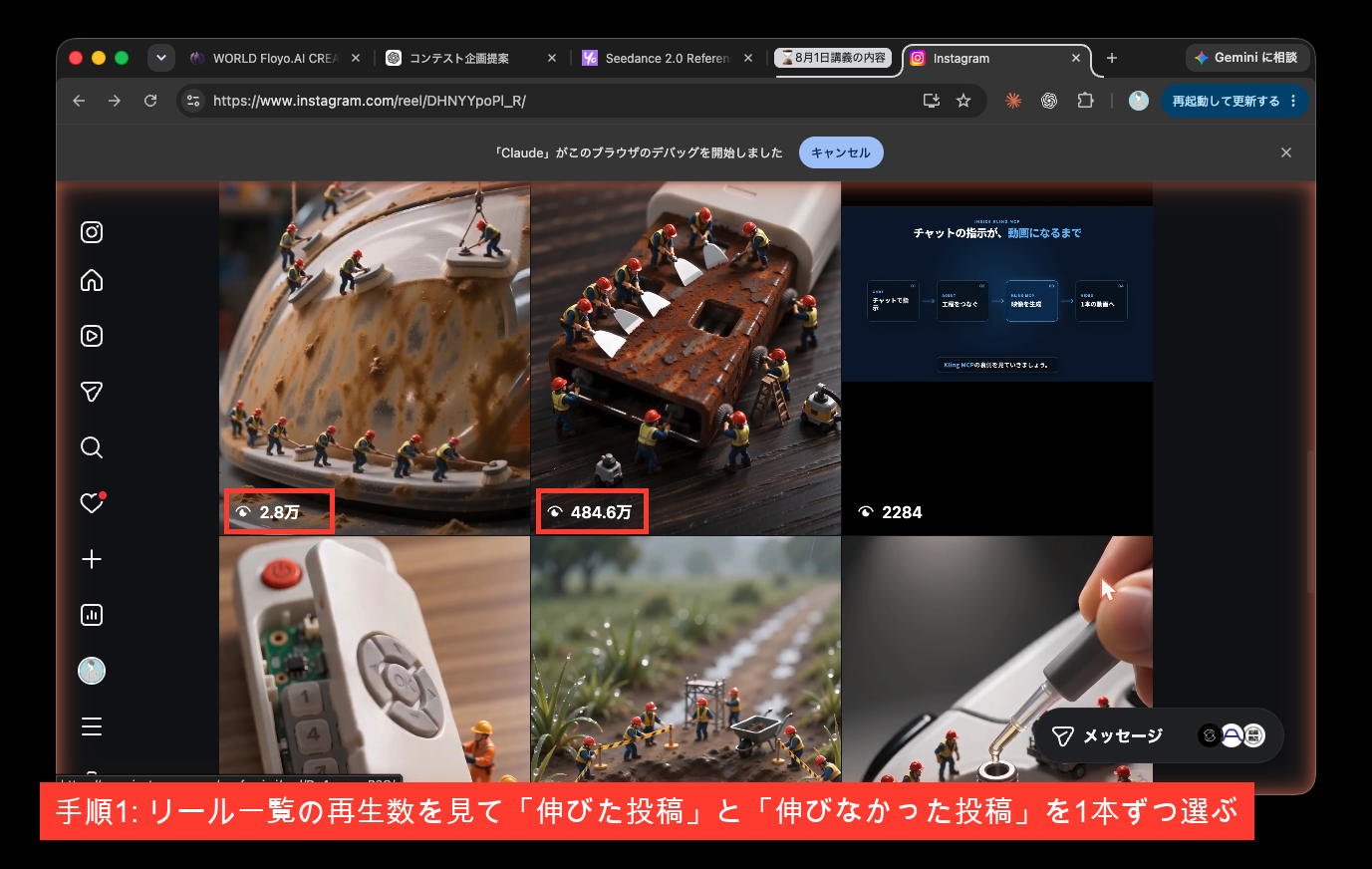Click page vertical scrollbar
Screen dimensions: 1372x869
[x=1309, y=523]
